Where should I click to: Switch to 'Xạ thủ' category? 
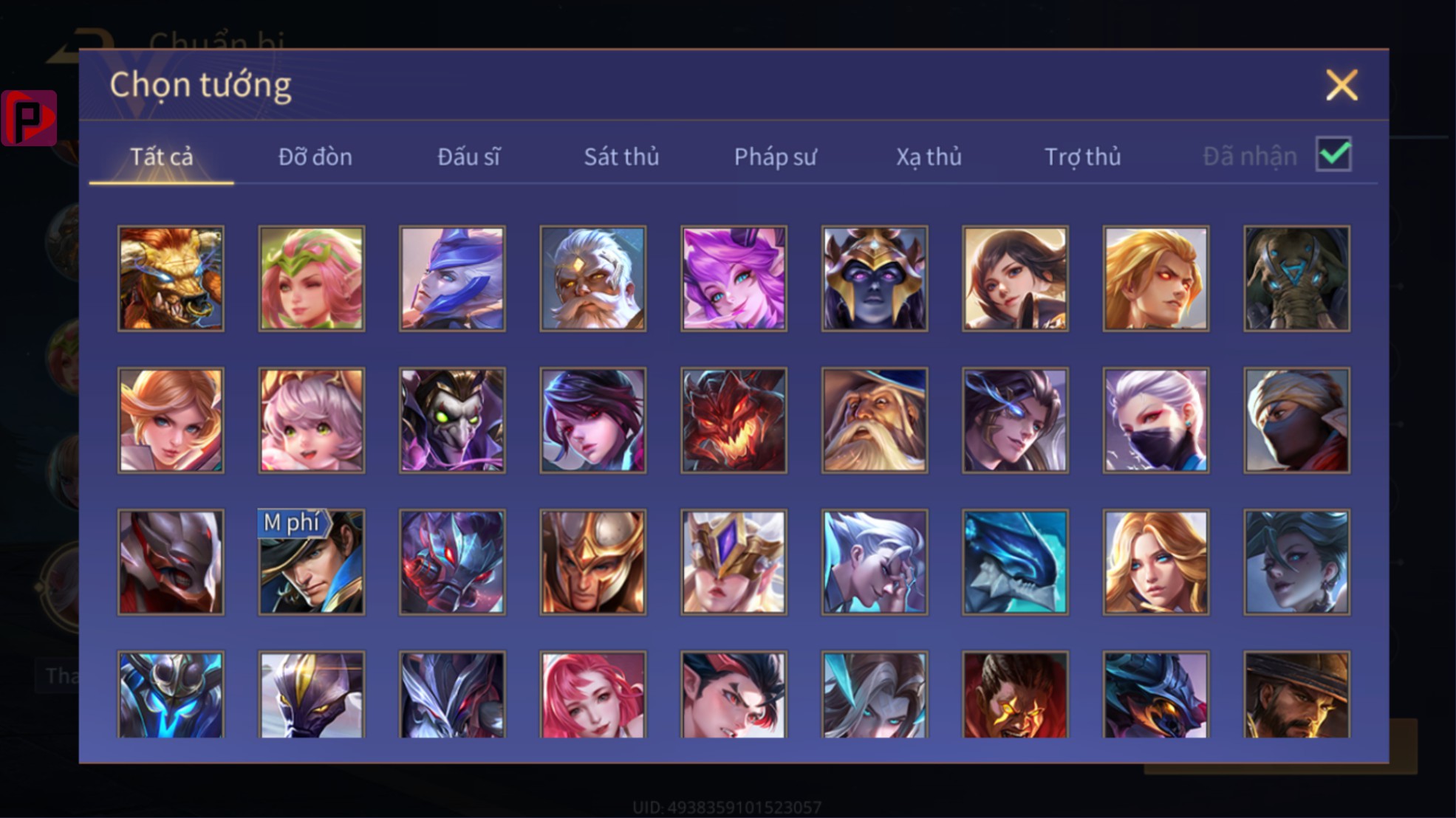click(x=929, y=157)
